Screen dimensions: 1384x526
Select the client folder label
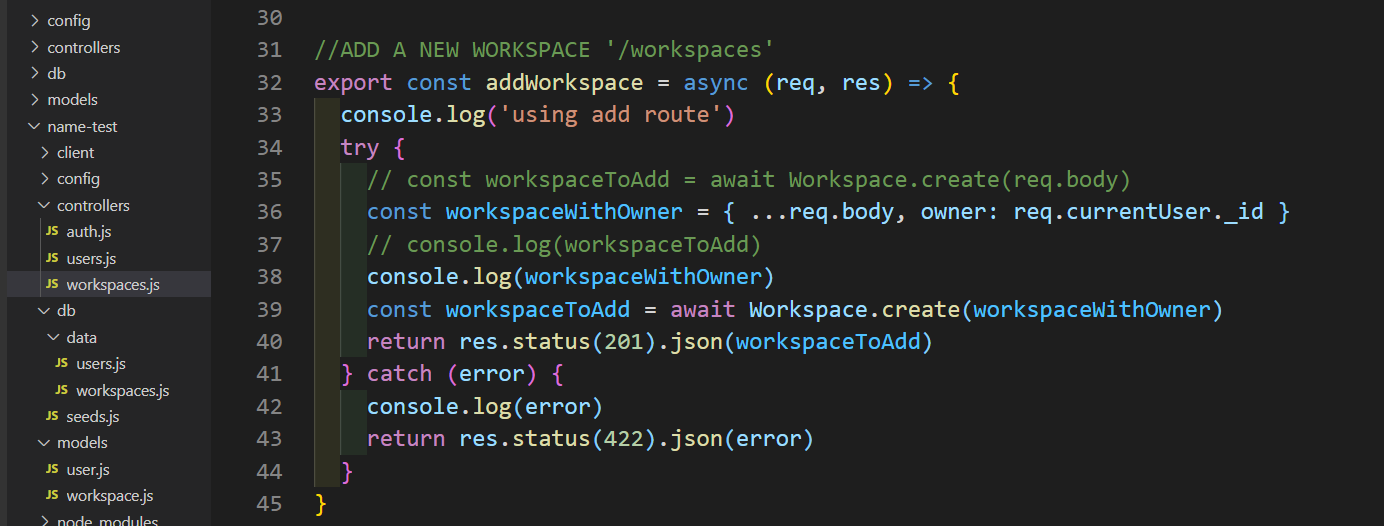76,153
